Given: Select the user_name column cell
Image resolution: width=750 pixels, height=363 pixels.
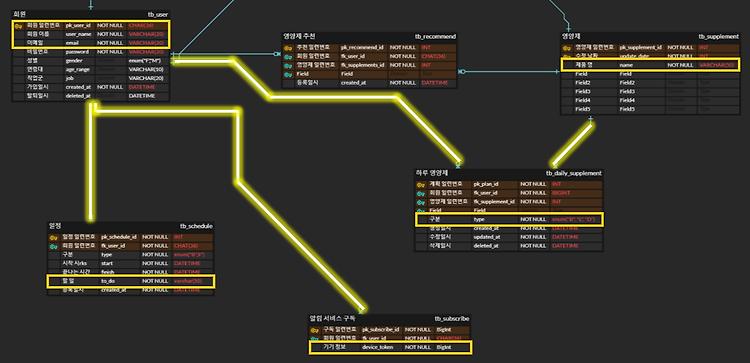Looking at the screenshot, I should (x=79, y=34).
